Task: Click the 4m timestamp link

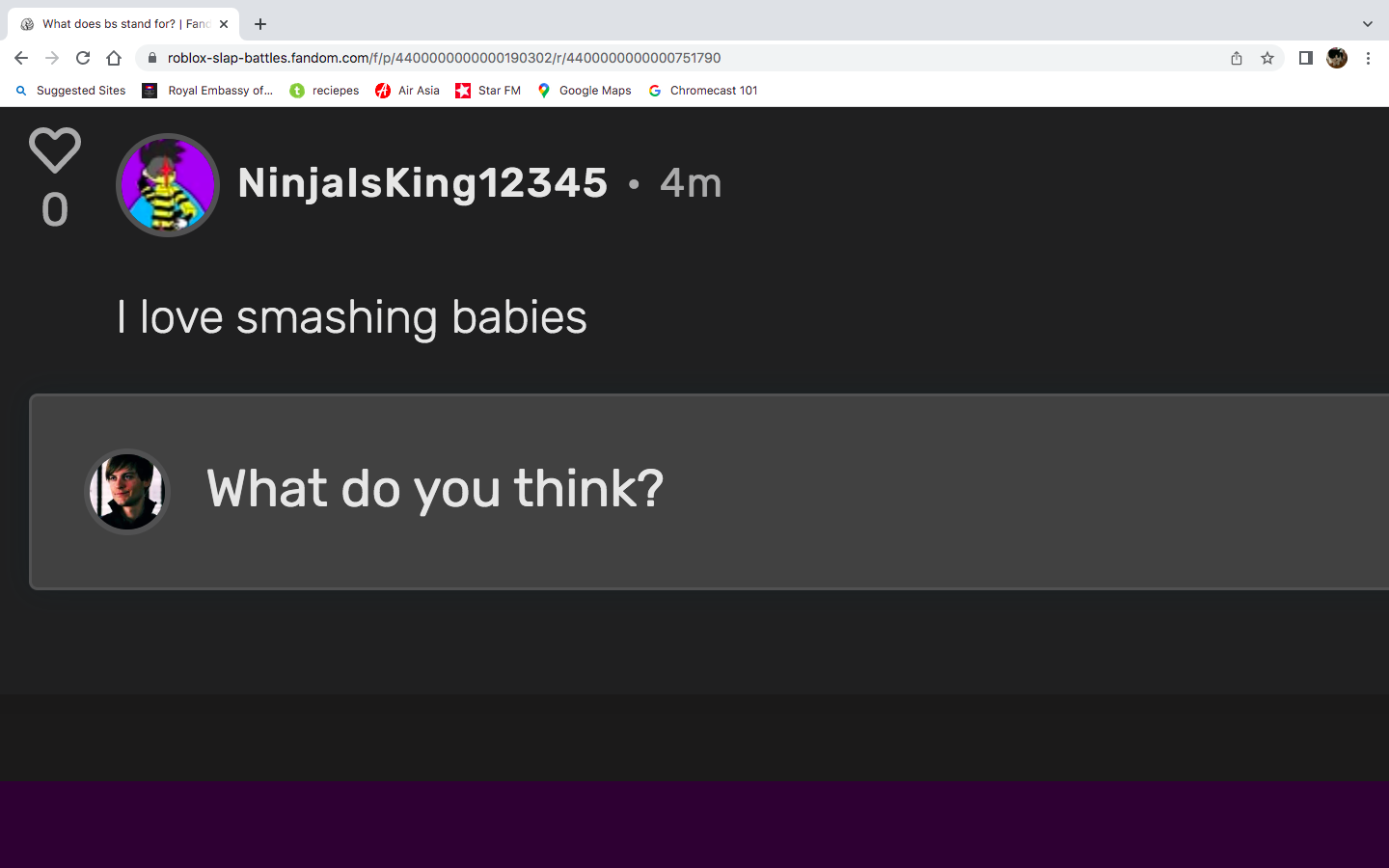Action: [691, 183]
